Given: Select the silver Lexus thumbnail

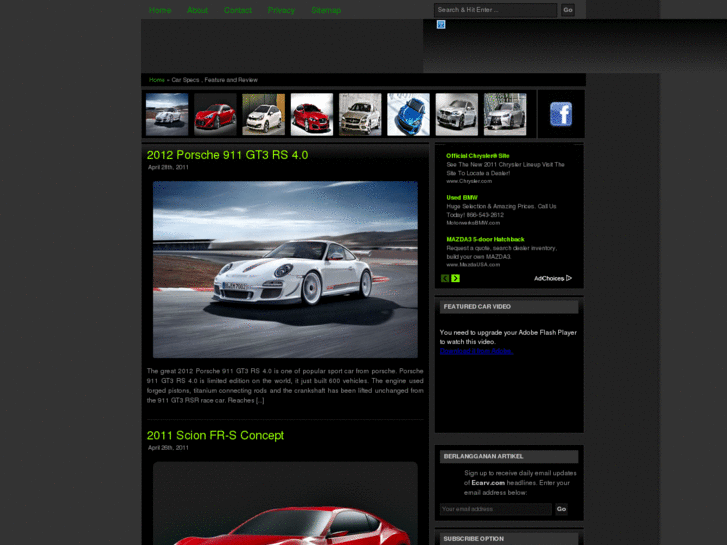Looking at the screenshot, I should 505,114.
